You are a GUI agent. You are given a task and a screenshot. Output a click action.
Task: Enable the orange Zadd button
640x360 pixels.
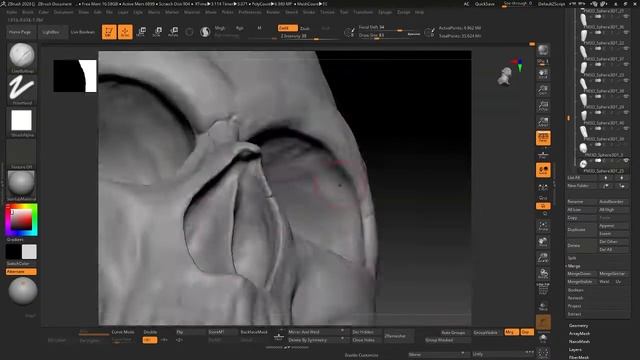coord(287,28)
